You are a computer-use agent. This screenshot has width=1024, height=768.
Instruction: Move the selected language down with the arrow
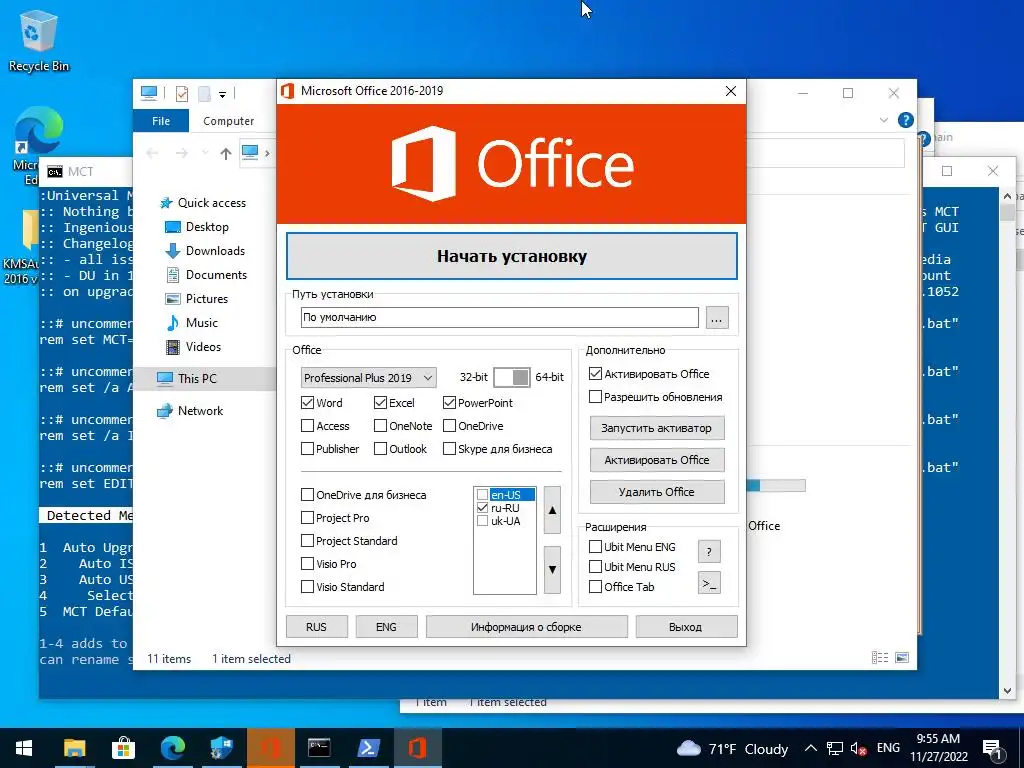pyautogui.click(x=552, y=569)
